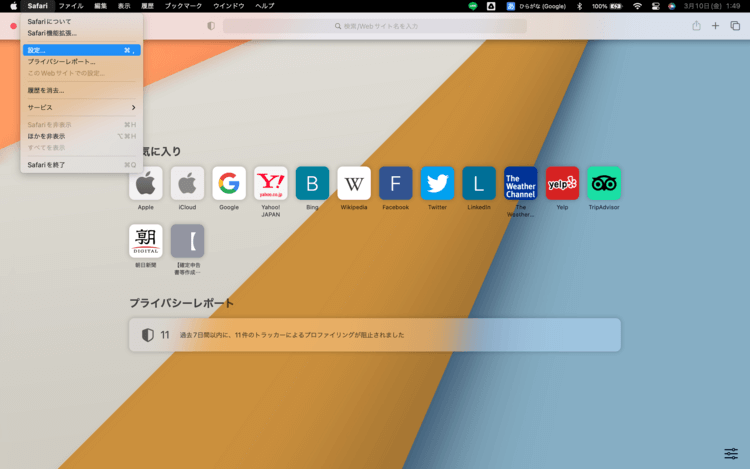Screen dimensions: 750x469
Task: Switch the ひらがな (Google) input source
Action: pyautogui.click(x=536, y=6)
